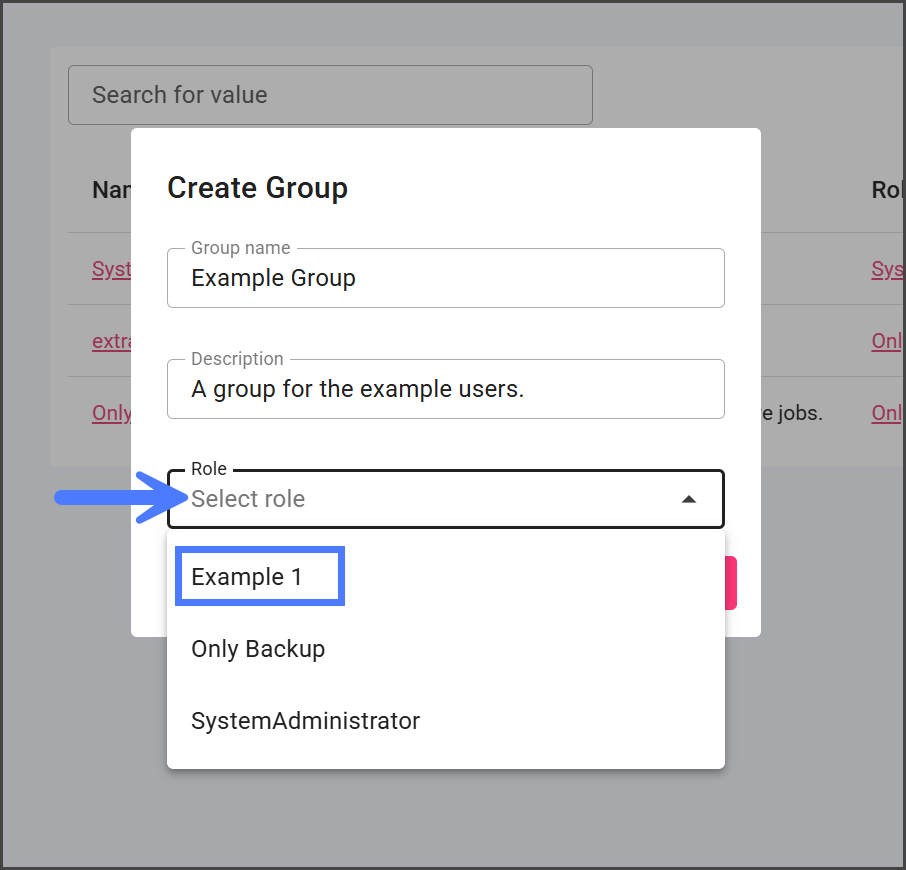Image resolution: width=906 pixels, height=870 pixels.
Task: Collapse the Role dropdown using caret arrow
Action: tap(688, 499)
